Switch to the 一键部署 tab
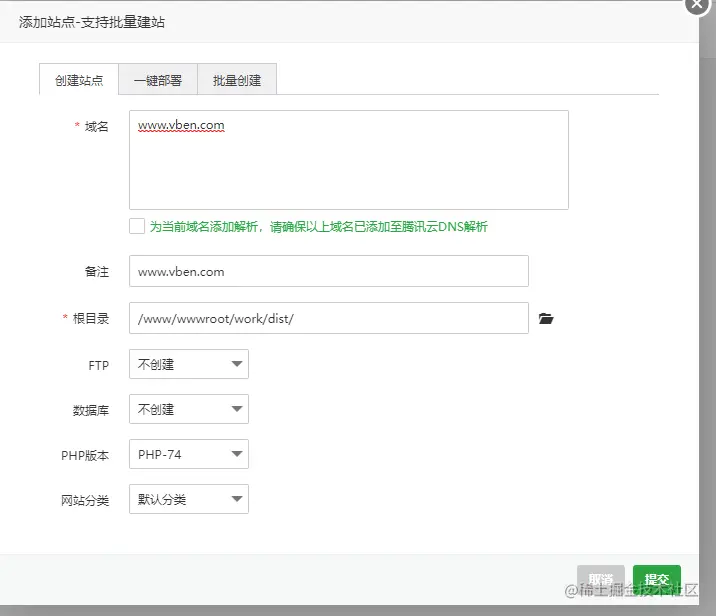Image resolution: width=716 pixels, height=616 pixels. [158, 79]
